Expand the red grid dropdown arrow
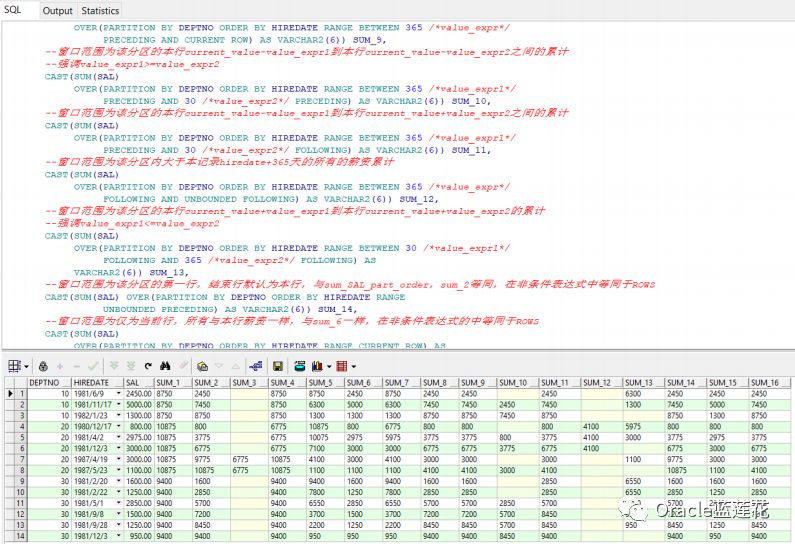This screenshot has width=795, height=544. pos(354,367)
